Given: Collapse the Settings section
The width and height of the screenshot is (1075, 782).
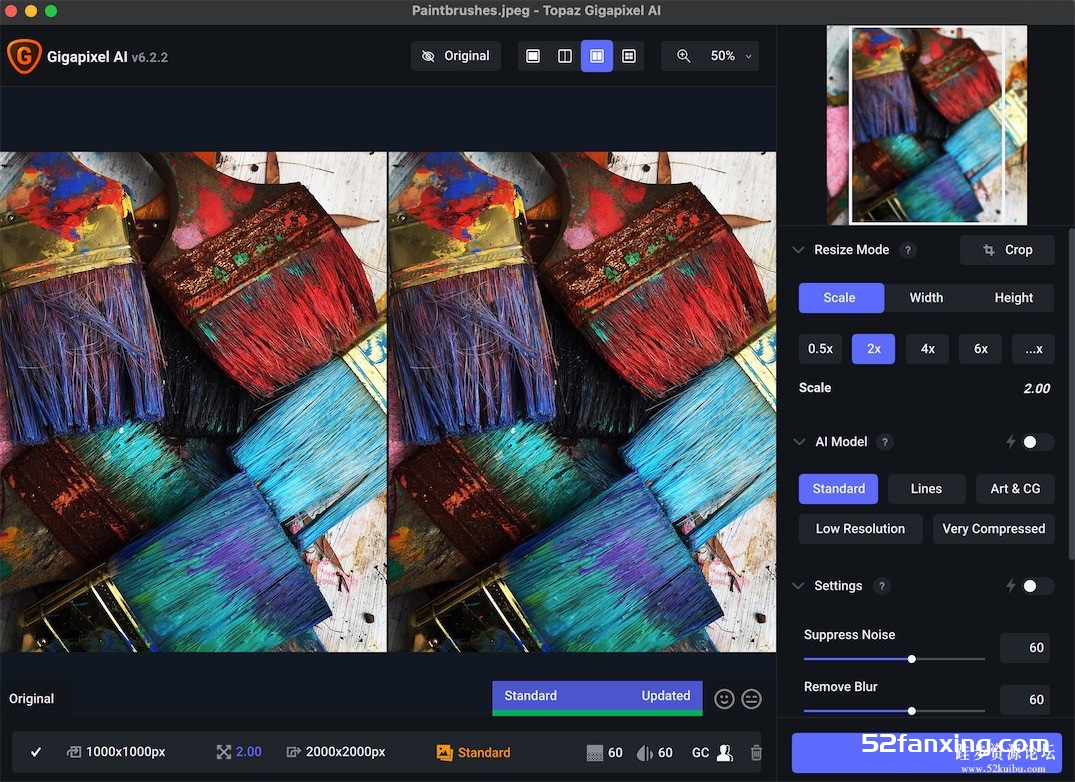Looking at the screenshot, I should pos(798,586).
